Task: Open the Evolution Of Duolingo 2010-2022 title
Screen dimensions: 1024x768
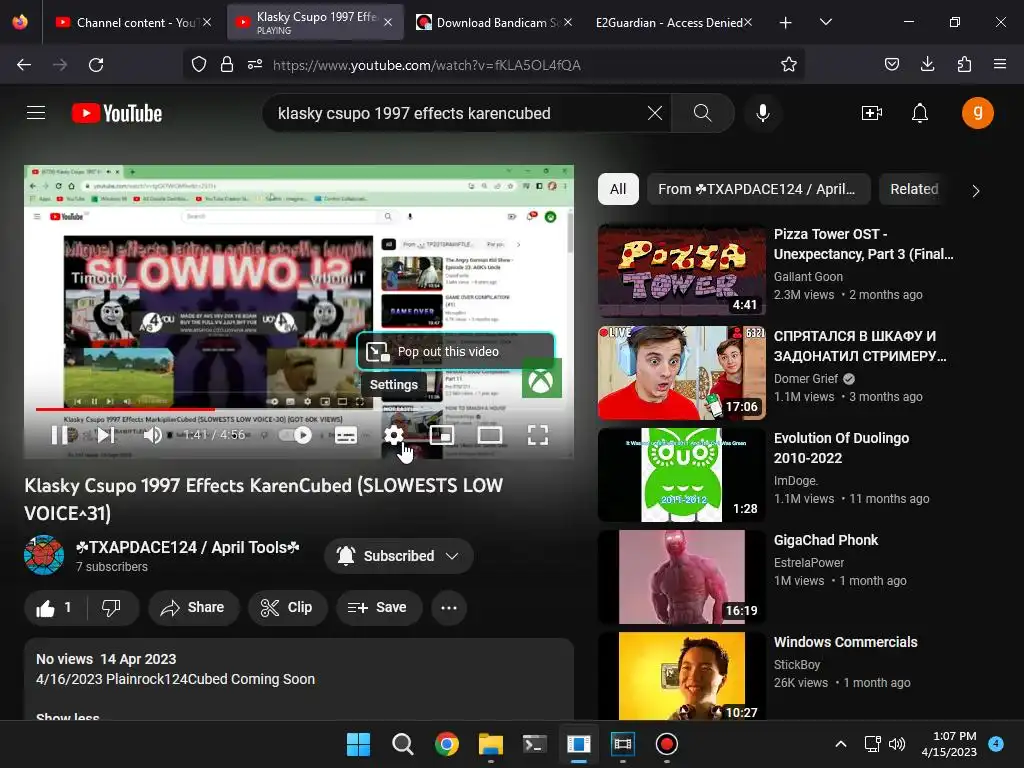Action: (x=841, y=448)
